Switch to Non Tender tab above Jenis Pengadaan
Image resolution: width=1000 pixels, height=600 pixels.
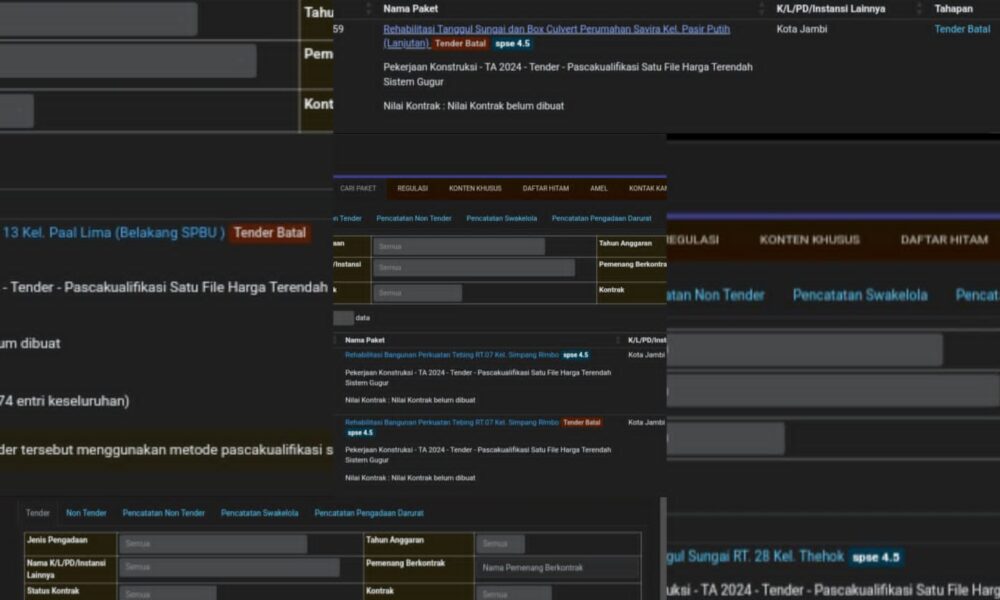(x=86, y=513)
